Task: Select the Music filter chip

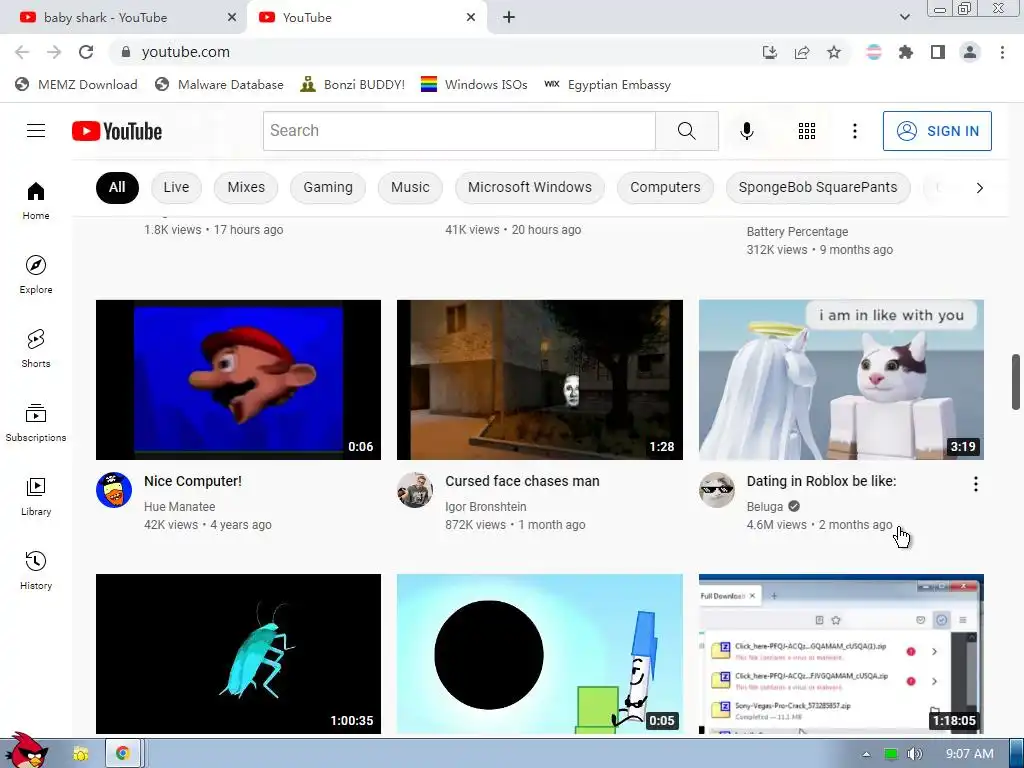Action: 410,187
